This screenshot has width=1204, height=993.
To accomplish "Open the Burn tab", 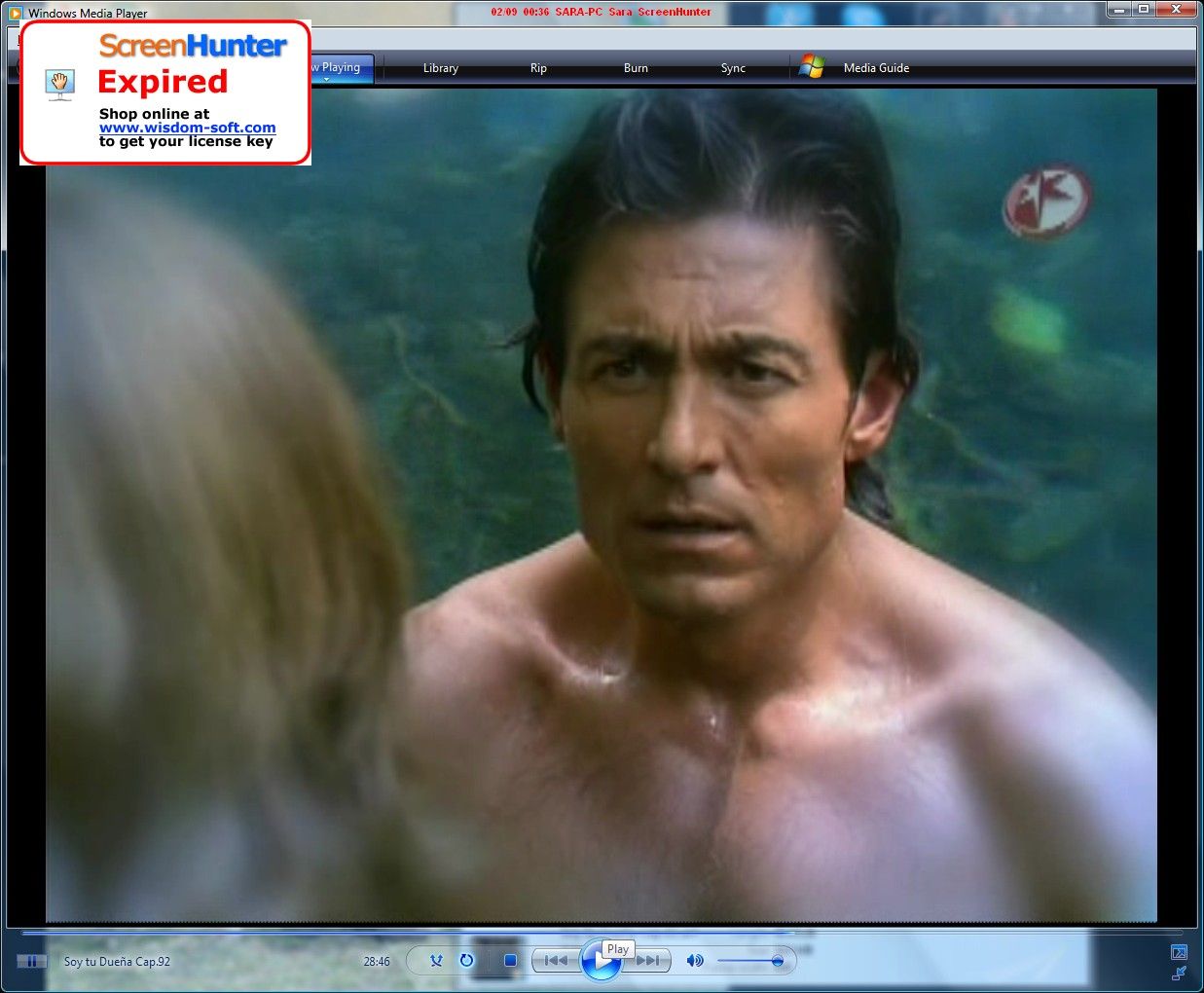I will [637, 68].
